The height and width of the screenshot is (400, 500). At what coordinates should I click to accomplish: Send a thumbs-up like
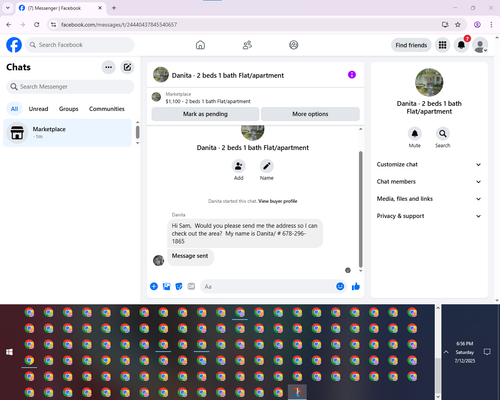(356, 286)
